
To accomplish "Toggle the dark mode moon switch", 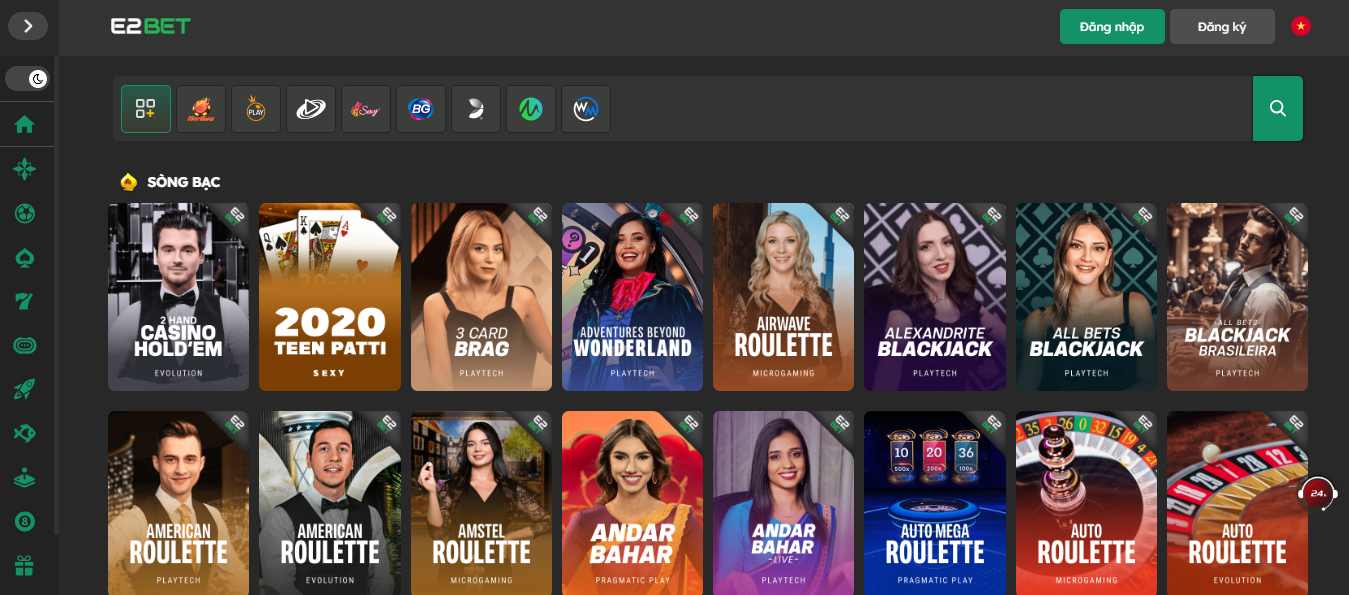I will coord(27,79).
